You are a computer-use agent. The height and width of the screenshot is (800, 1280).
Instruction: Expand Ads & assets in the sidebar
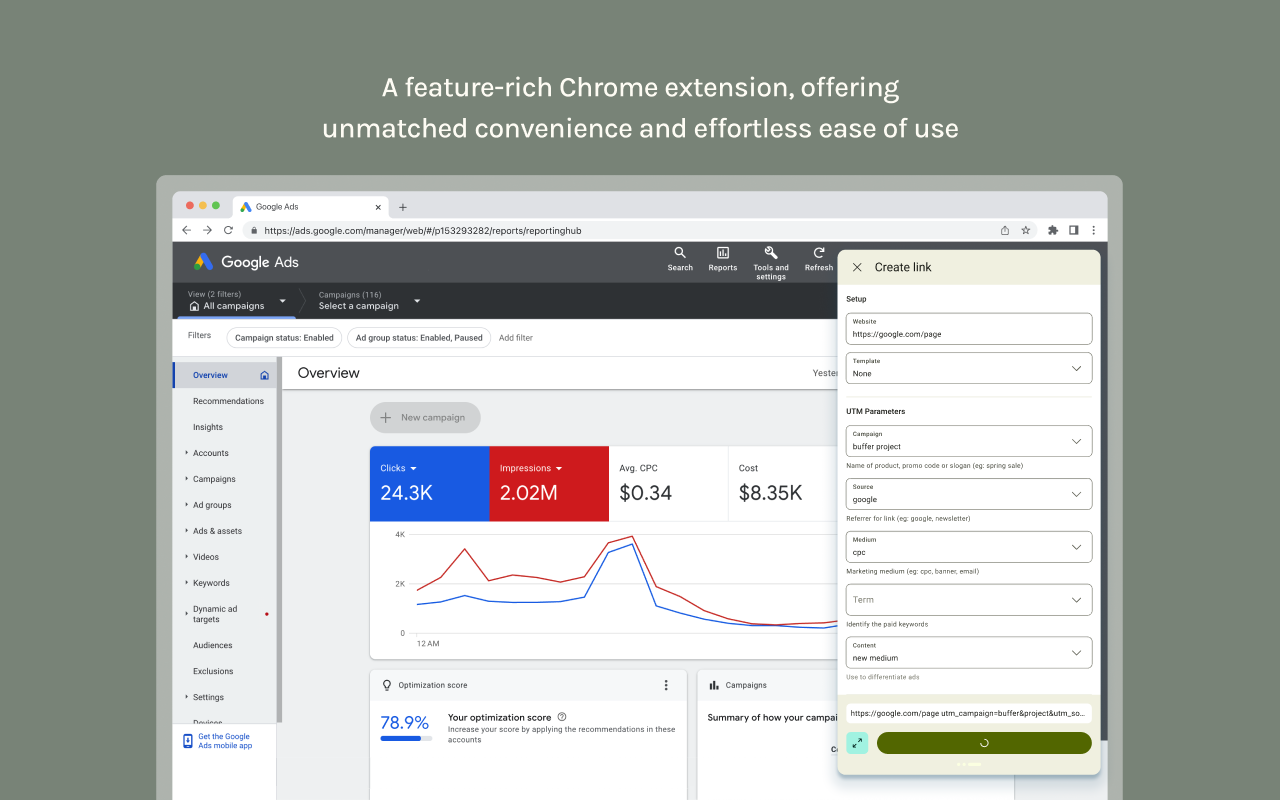pyautogui.click(x=187, y=531)
